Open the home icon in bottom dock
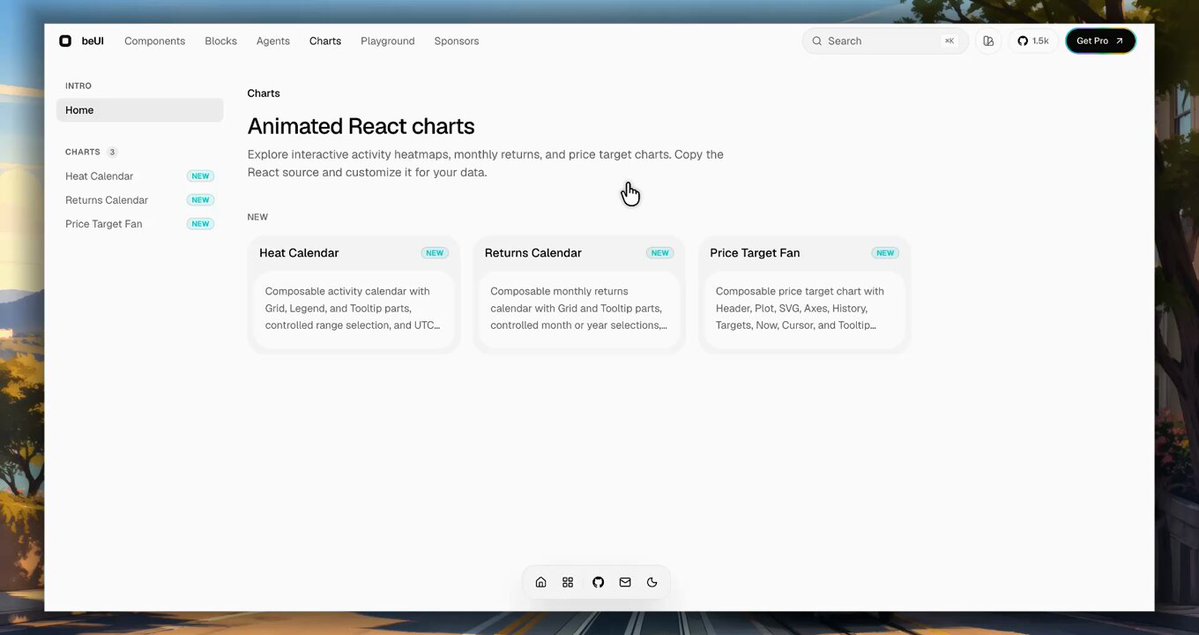 click(541, 582)
